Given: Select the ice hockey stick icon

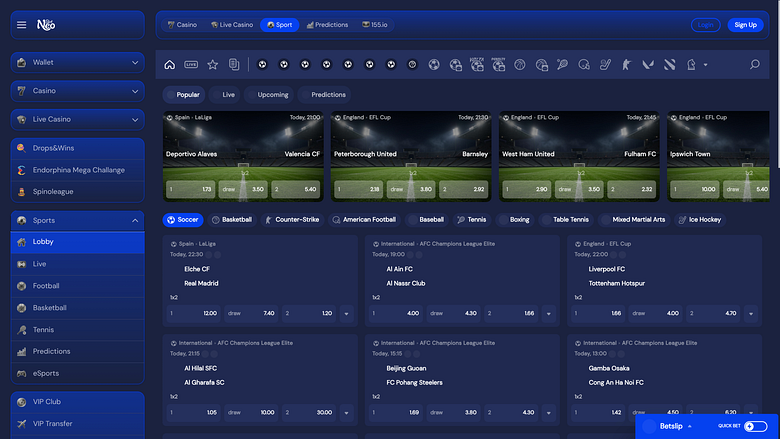Looking at the screenshot, I should (x=605, y=65).
